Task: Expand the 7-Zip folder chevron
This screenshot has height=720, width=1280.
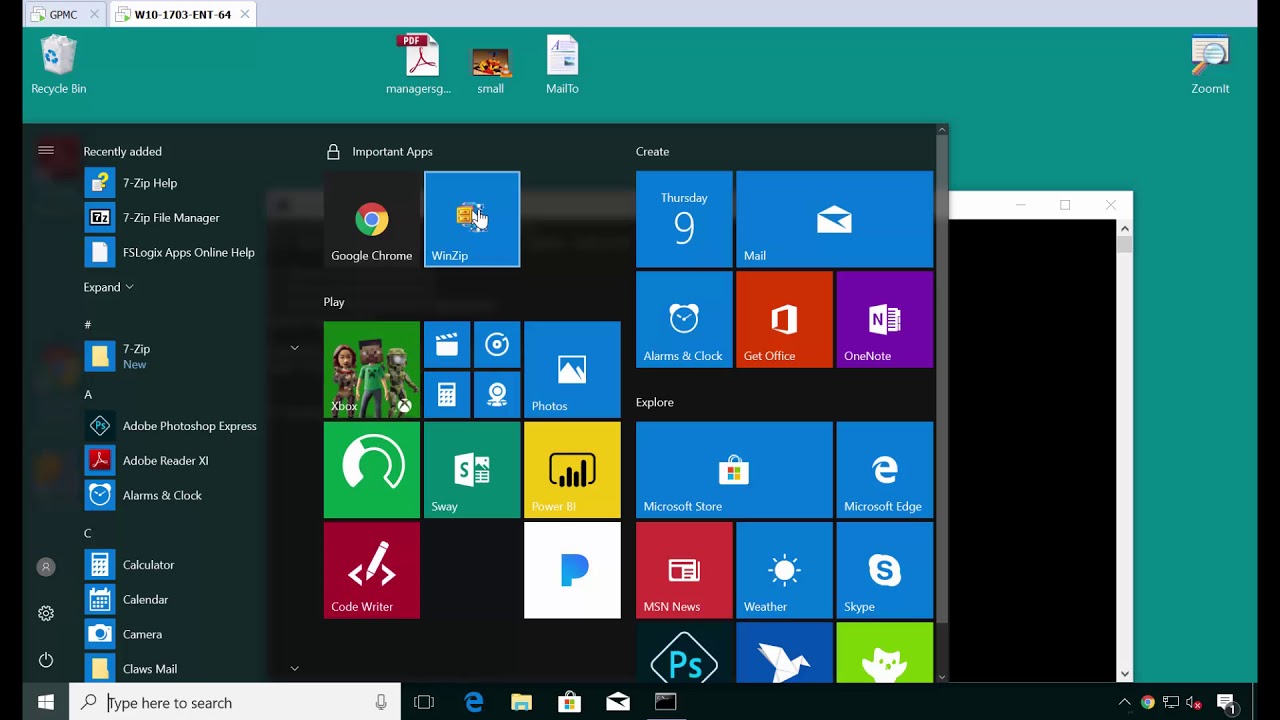Action: tap(294, 348)
